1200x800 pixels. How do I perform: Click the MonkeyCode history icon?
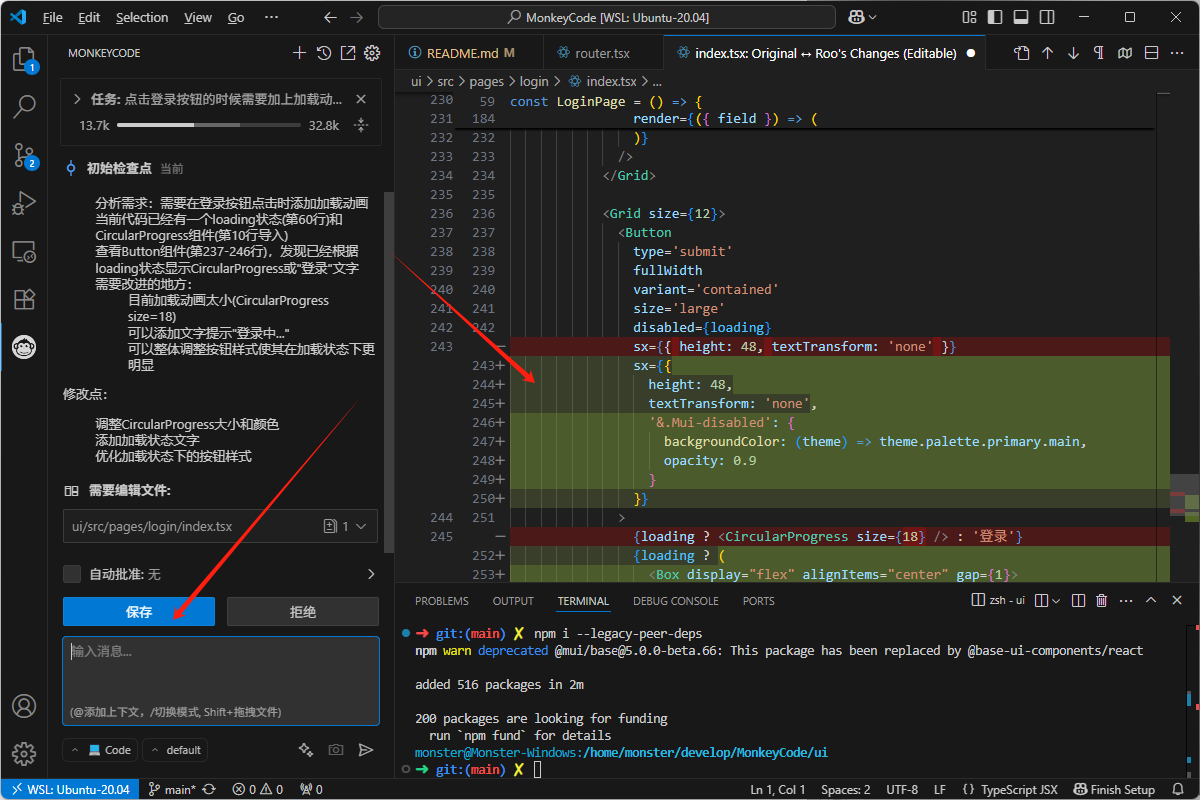tap(324, 53)
